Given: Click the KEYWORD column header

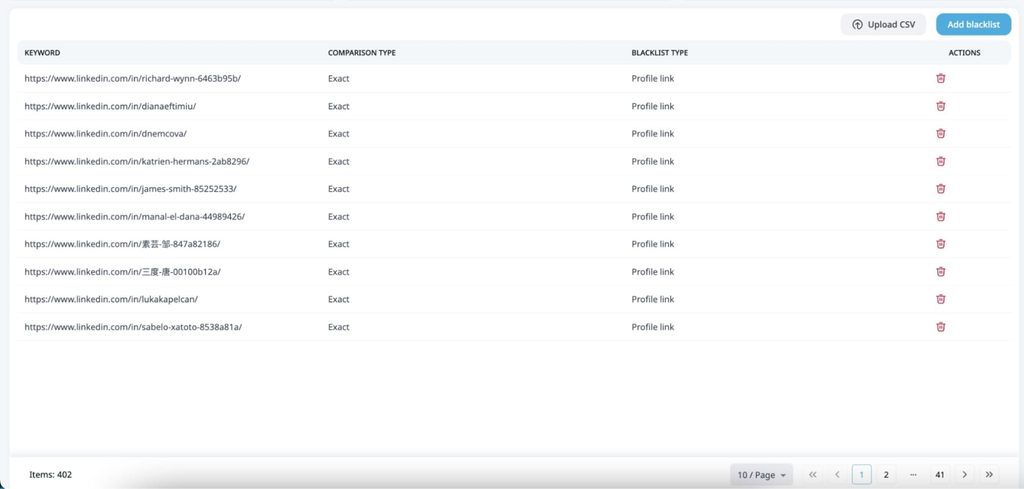Looking at the screenshot, I should point(42,53).
